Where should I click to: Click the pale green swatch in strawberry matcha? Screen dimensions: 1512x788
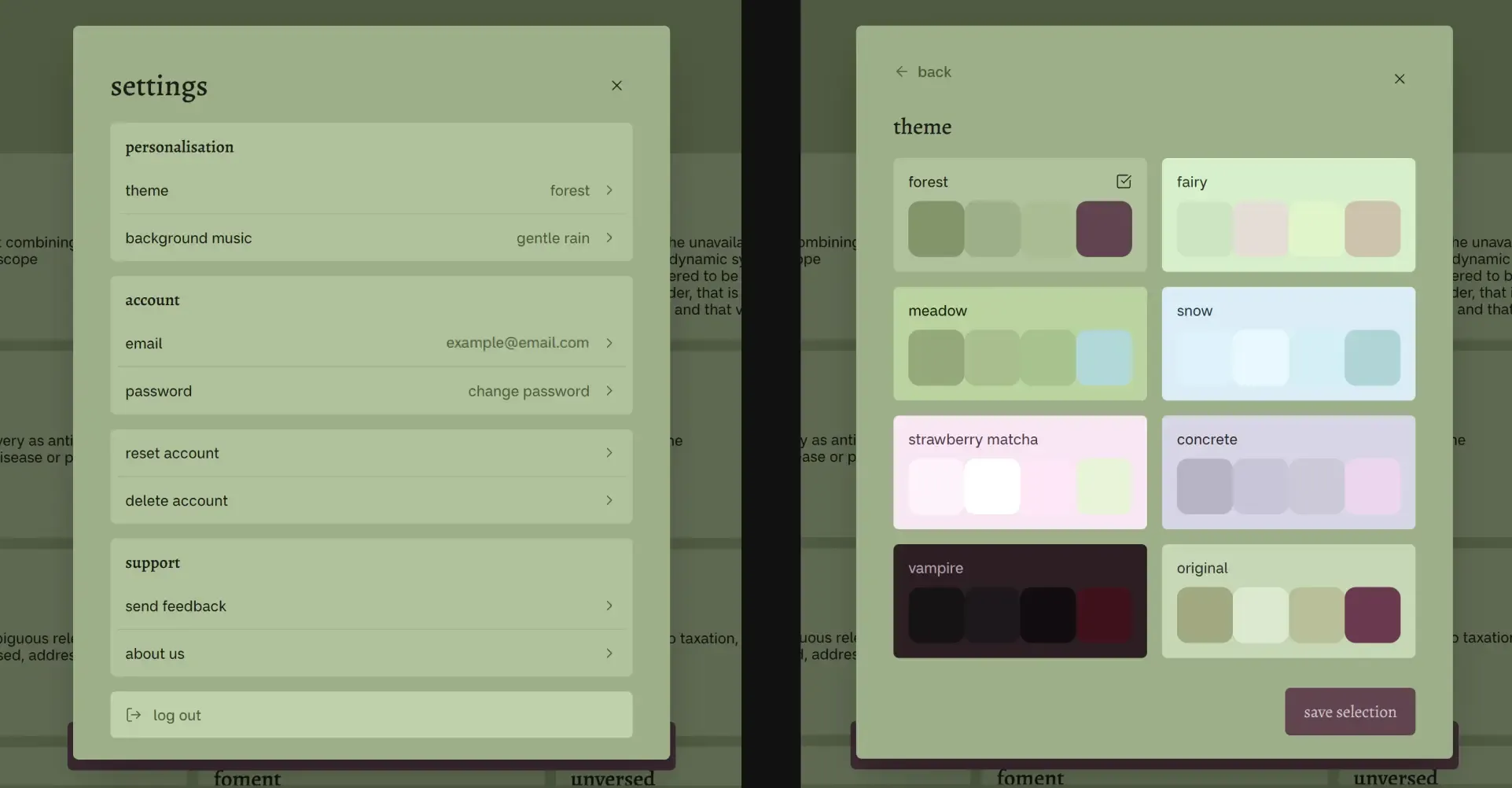pyautogui.click(x=1104, y=487)
